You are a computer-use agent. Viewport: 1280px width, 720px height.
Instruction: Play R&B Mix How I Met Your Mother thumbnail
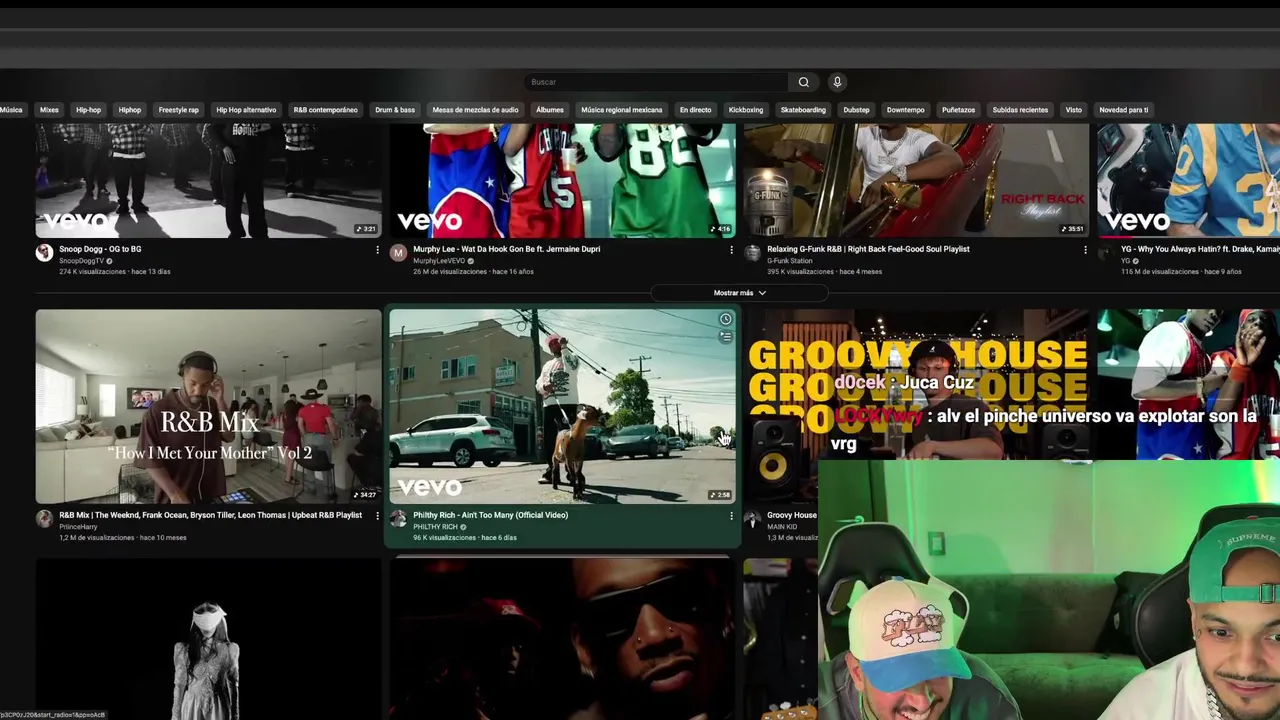(208, 406)
